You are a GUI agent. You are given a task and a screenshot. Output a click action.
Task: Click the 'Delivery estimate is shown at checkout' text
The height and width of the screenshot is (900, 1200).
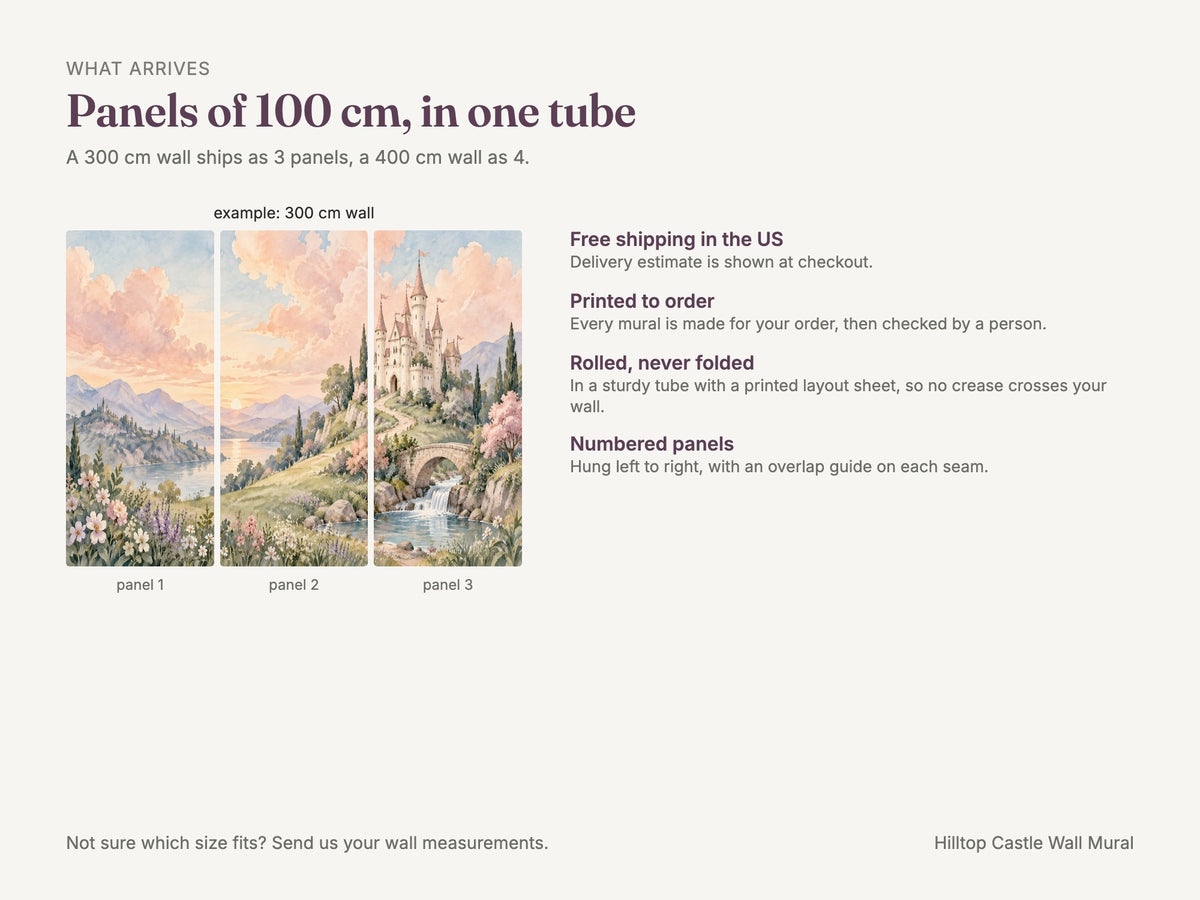click(722, 262)
